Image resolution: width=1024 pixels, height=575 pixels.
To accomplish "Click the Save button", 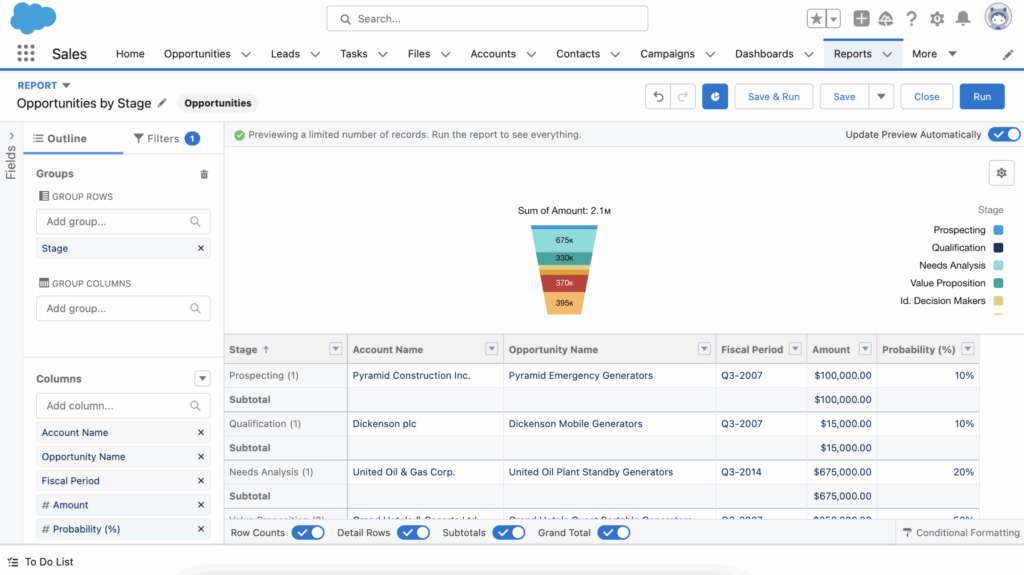I will point(844,97).
